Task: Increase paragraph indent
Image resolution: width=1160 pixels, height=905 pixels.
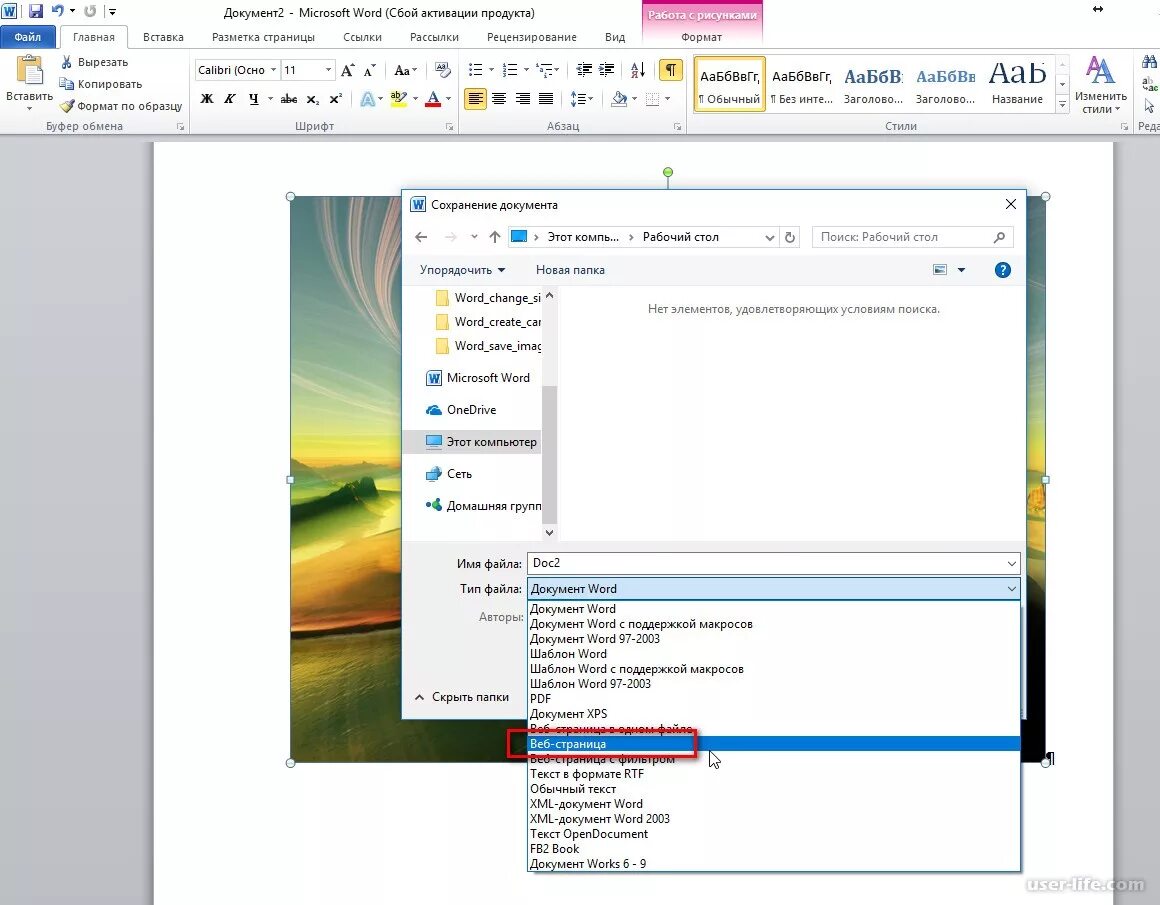Action: click(x=607, y=70)
